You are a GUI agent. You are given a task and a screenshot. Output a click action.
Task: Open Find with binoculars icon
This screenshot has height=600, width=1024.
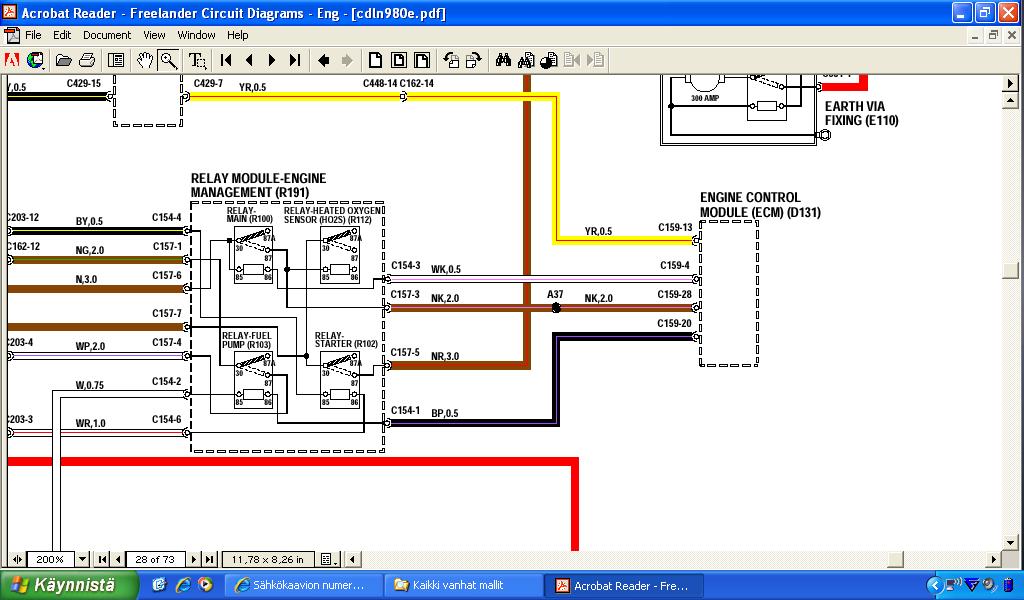(503, 60)
